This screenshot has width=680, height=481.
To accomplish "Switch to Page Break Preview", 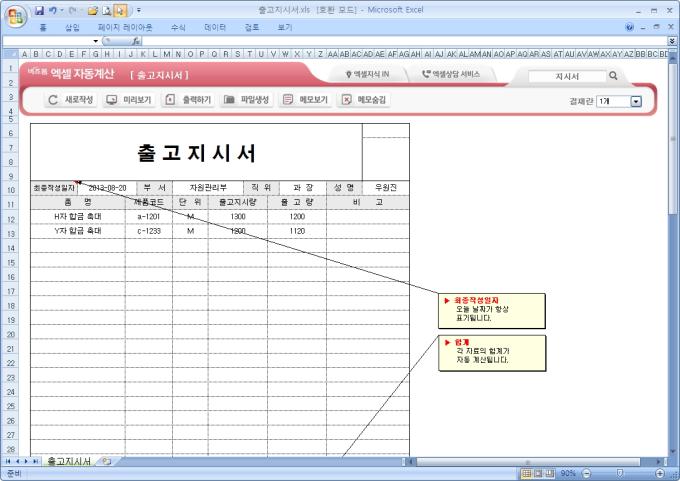I will [x=549, y=472].
